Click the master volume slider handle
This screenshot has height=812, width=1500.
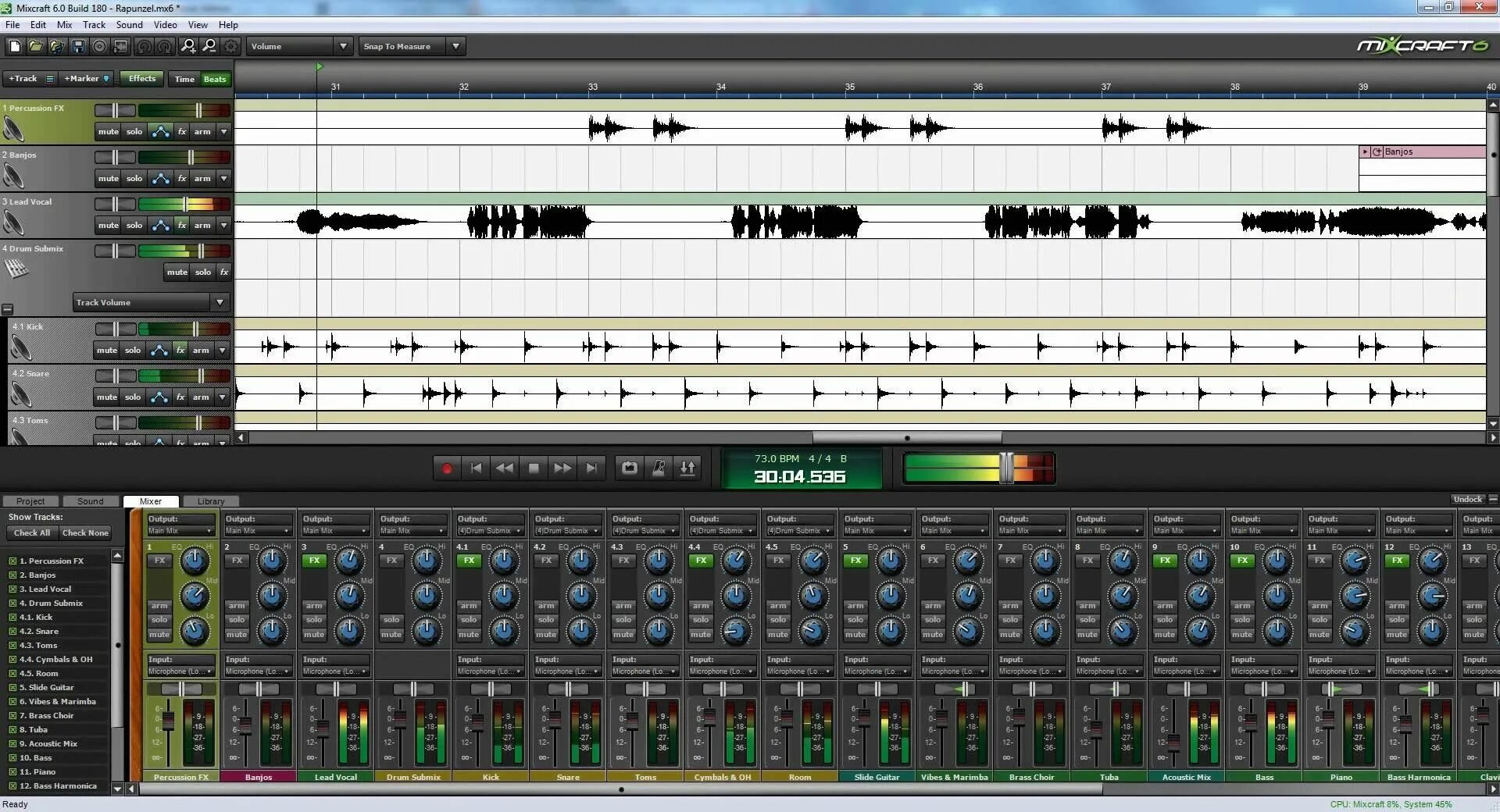click(1007, 468)
